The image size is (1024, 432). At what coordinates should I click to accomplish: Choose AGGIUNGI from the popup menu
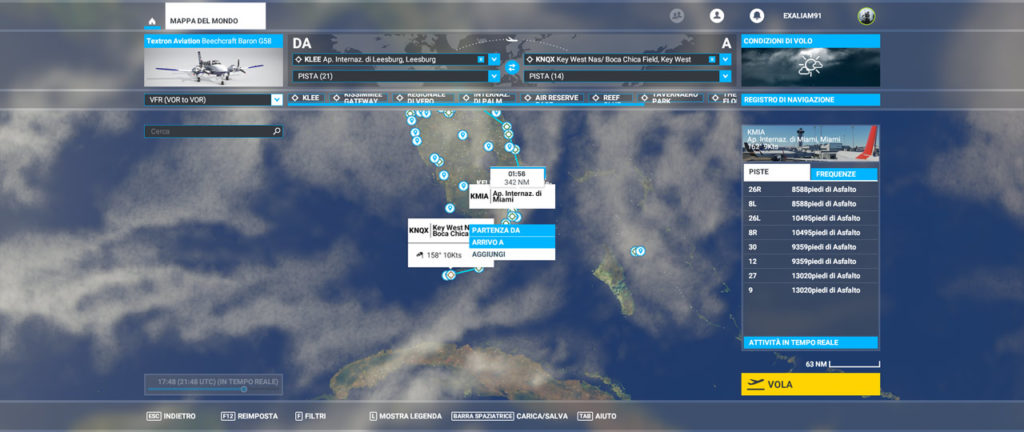(x=513, y=254)
